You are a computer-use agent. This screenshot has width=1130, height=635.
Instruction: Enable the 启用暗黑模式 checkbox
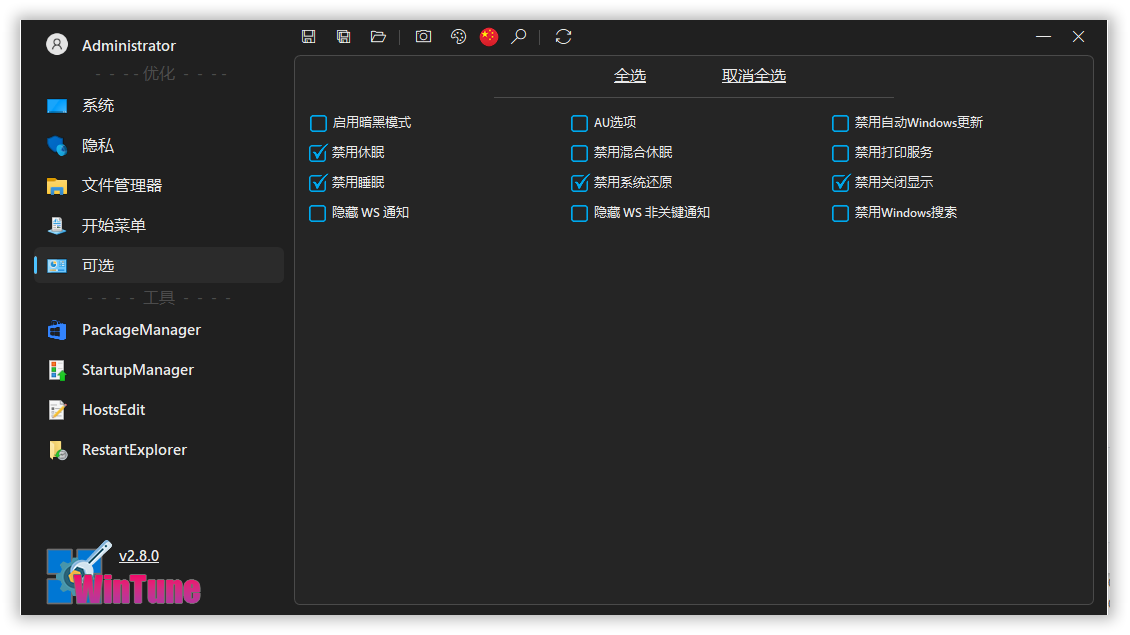(x=318, y=123)
